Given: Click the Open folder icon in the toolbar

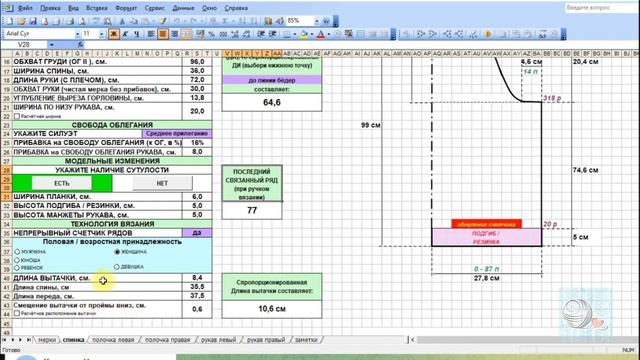Looking at the screenshot, I should 21,21.
